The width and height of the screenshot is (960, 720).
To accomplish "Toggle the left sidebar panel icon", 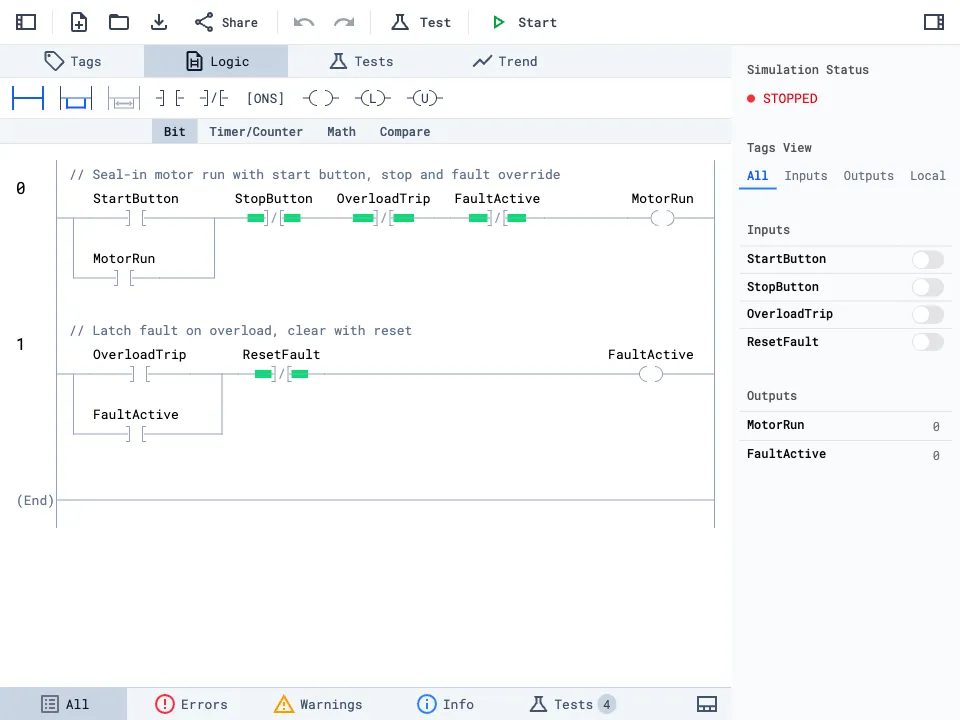I will 26,22.
